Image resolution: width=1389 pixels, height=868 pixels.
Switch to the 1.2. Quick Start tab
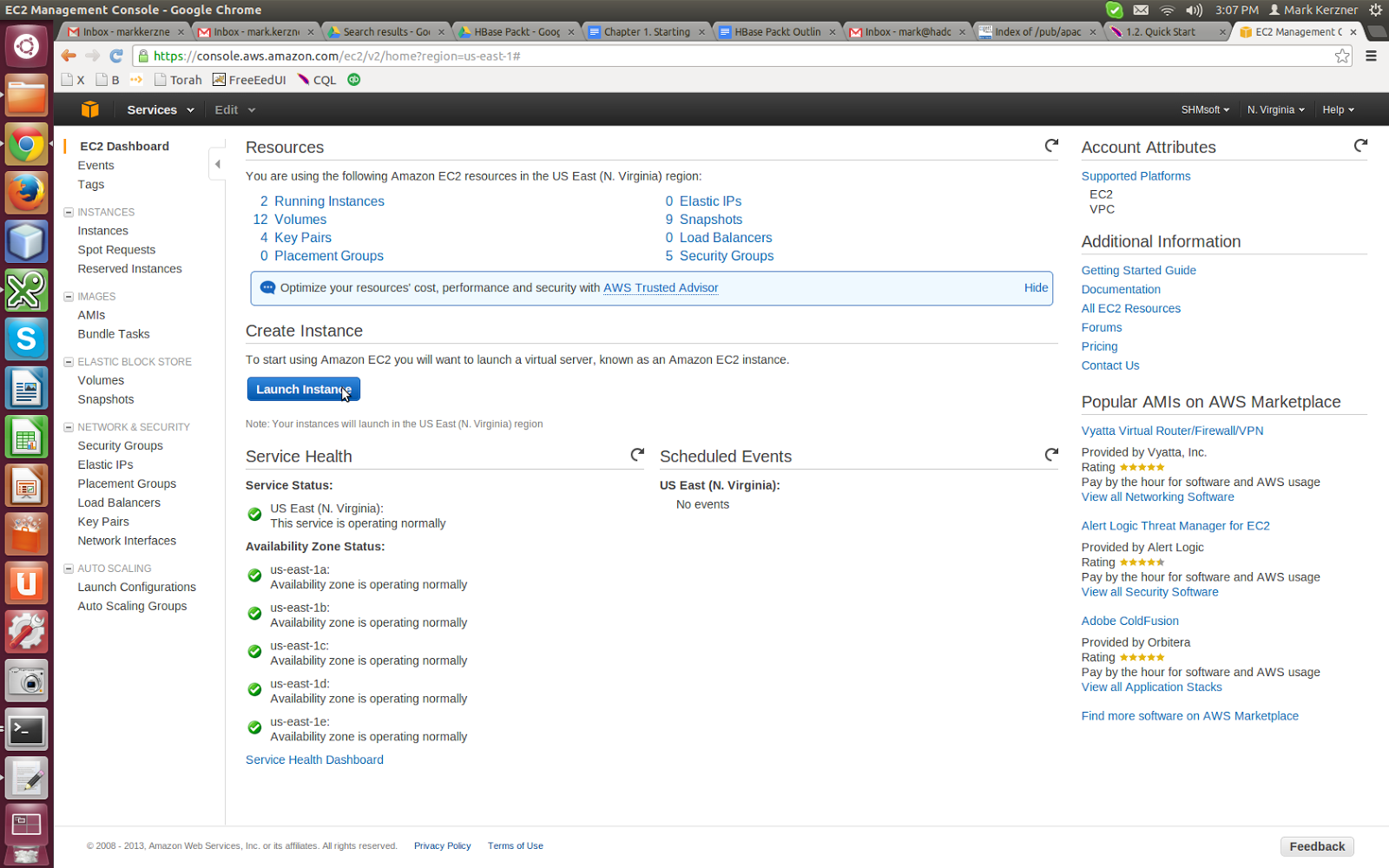(1168, 32)
